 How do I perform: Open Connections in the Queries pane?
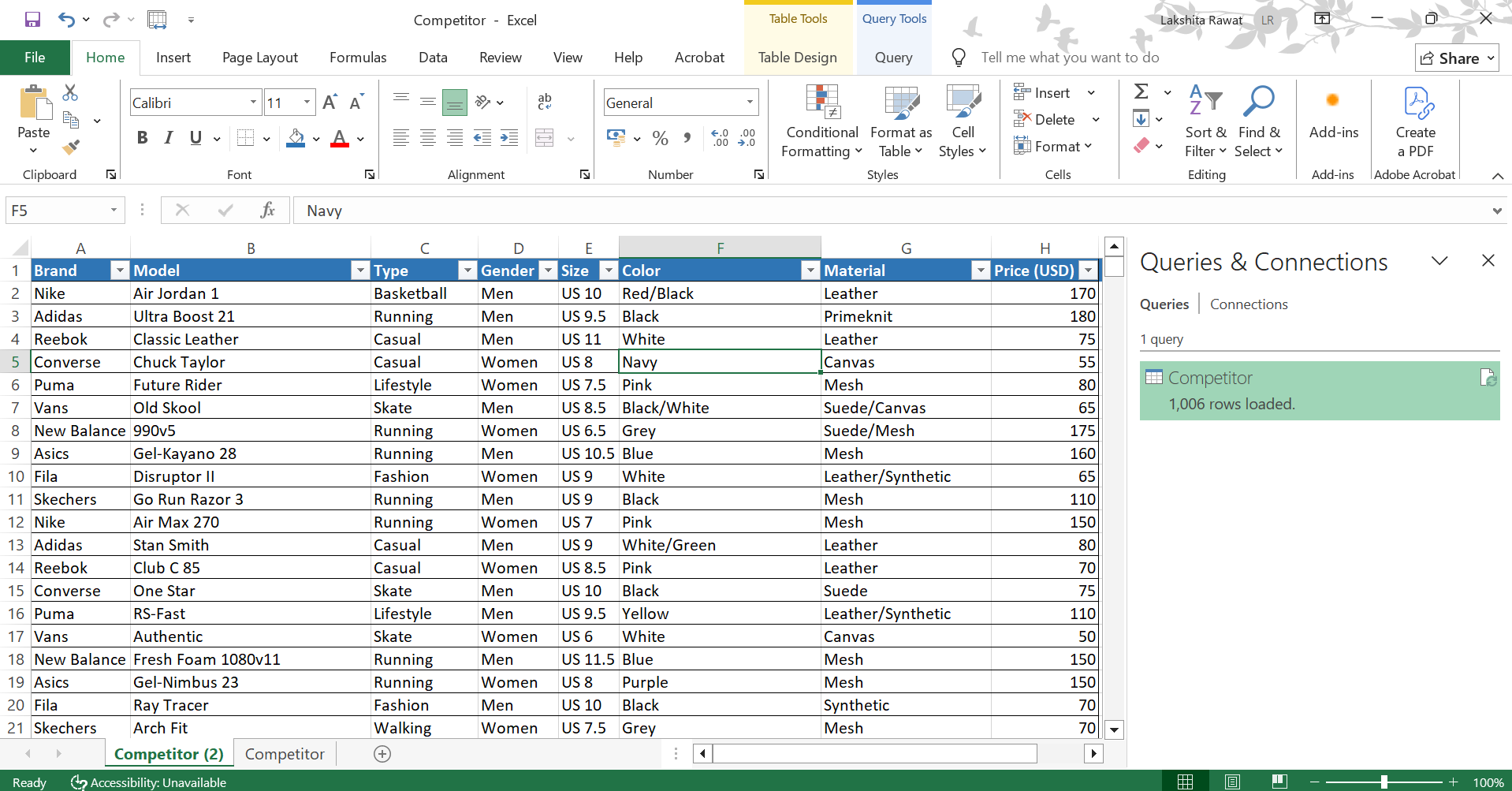pos(1249,304)
